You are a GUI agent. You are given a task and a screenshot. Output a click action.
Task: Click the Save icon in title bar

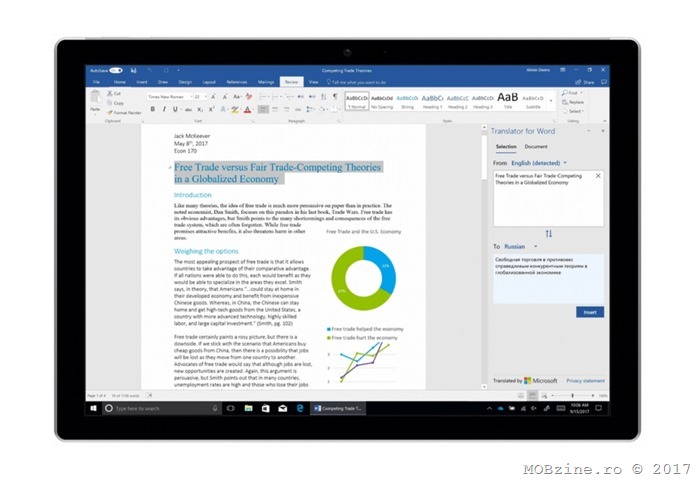(x=132, y=71)
